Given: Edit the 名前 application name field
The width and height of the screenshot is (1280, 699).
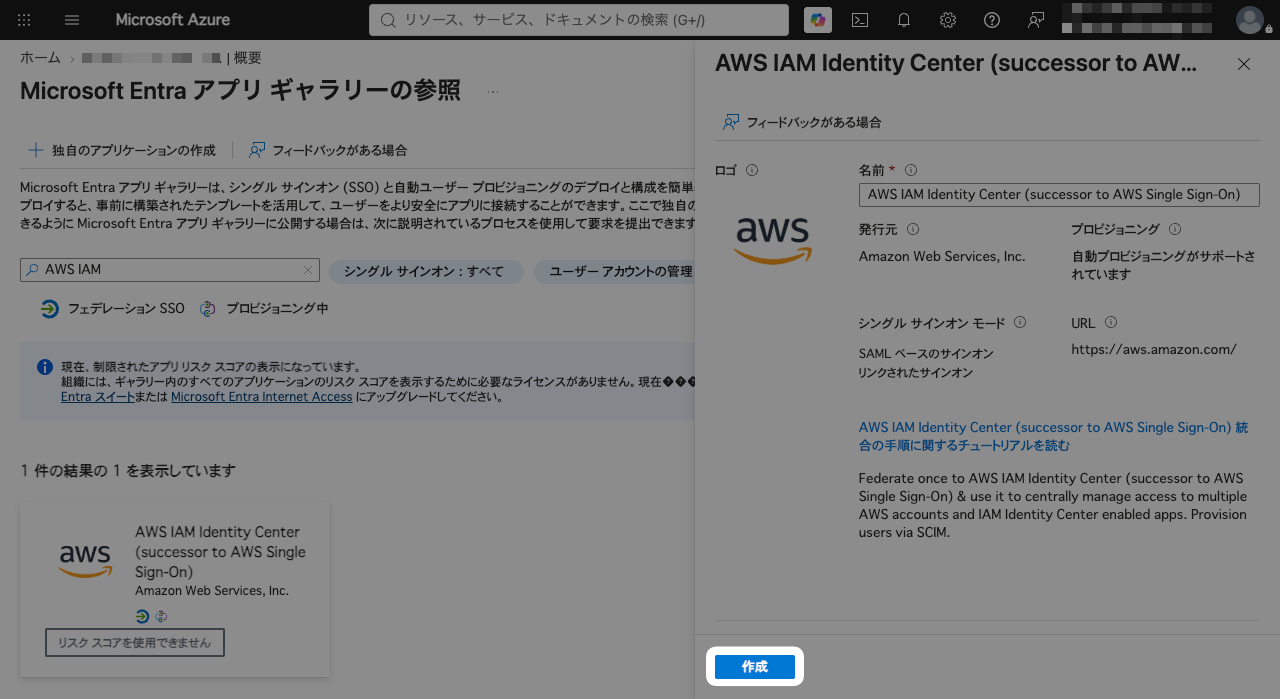Looking at the screenshot, I should pyautogui.click(x=1059, y=194).
